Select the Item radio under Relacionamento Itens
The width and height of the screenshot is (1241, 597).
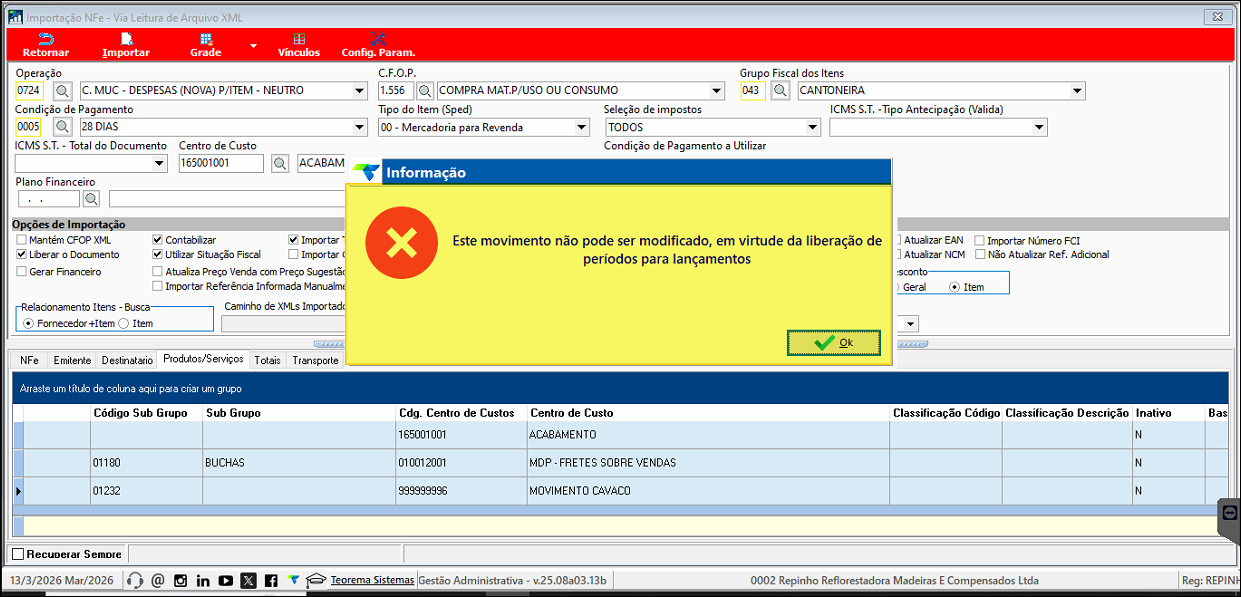tap(124, 323)
